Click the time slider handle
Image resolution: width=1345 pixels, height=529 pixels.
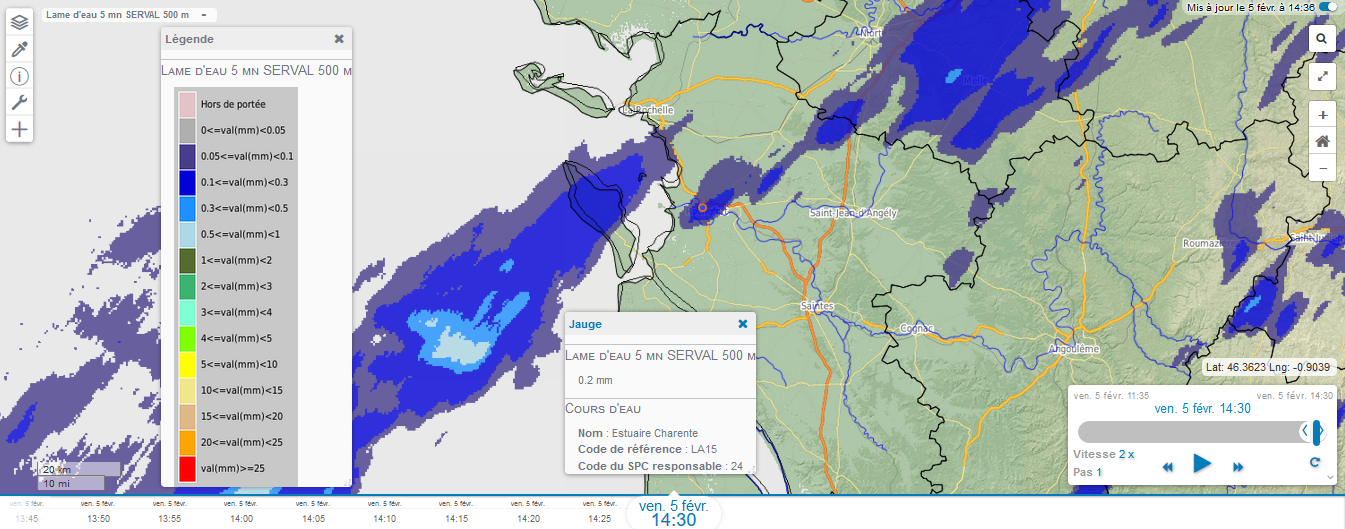pos(1317,431)
